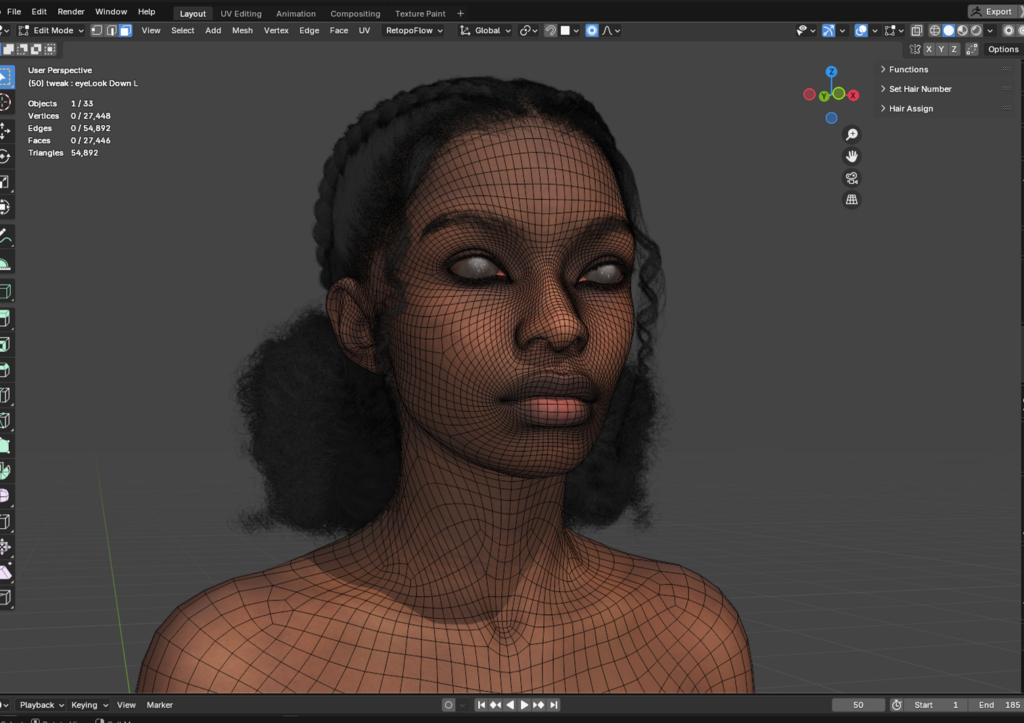This screenshot has width=1024, height=723.
Task: Click the Options button
Action: coord(1002,48)
